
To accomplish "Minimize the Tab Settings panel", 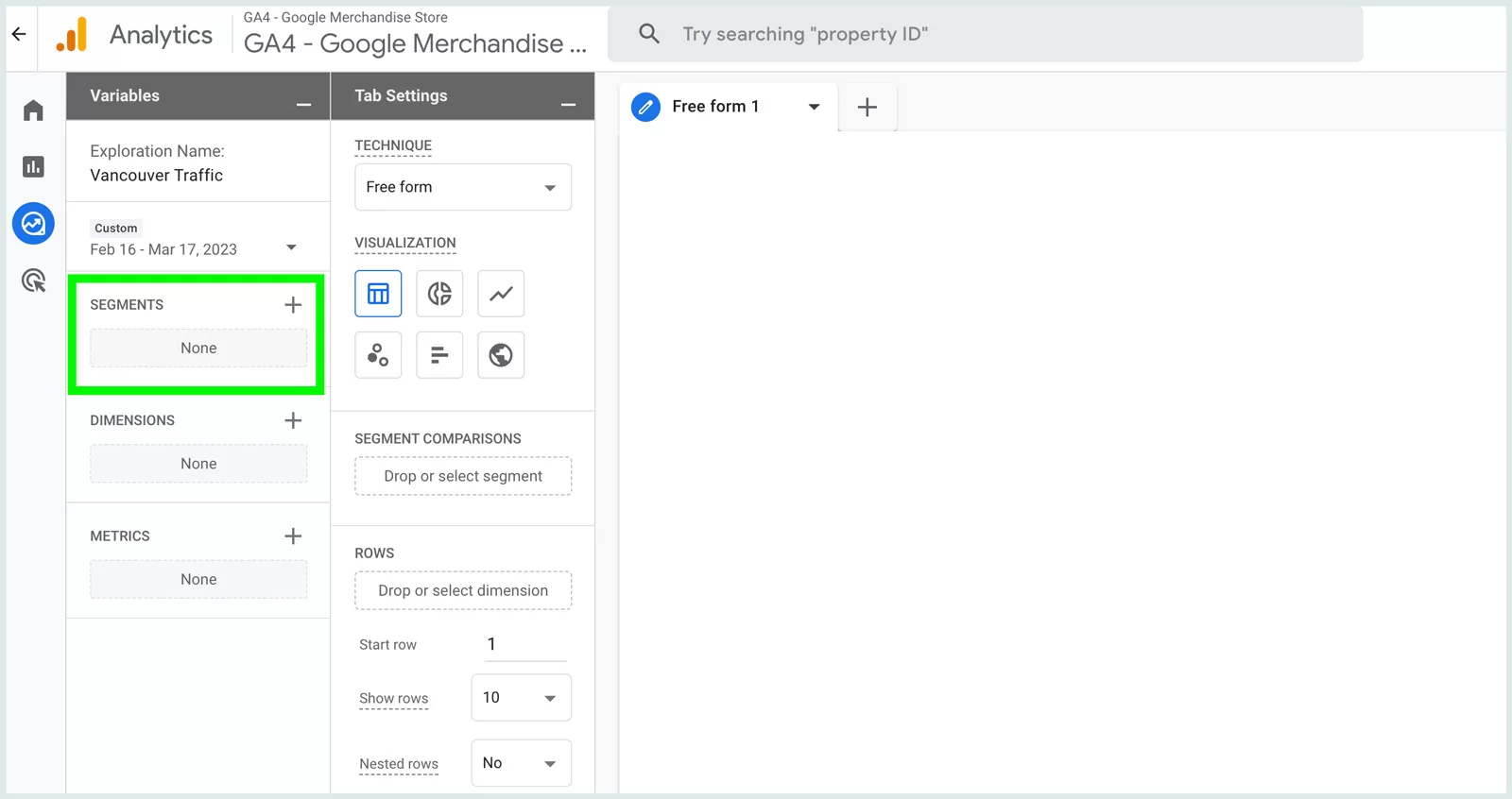I will [568, 104].
